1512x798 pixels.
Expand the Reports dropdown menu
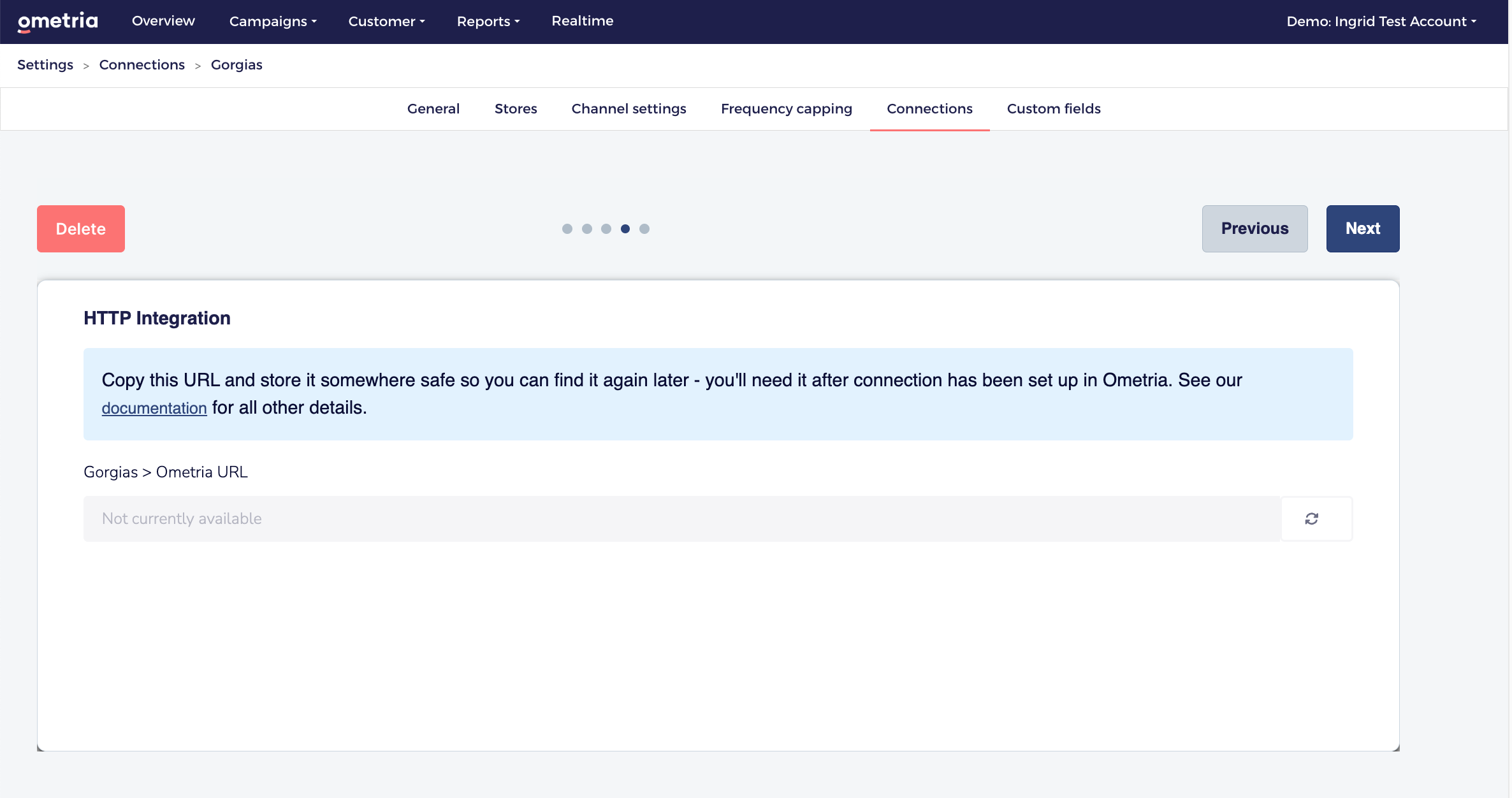488,21
